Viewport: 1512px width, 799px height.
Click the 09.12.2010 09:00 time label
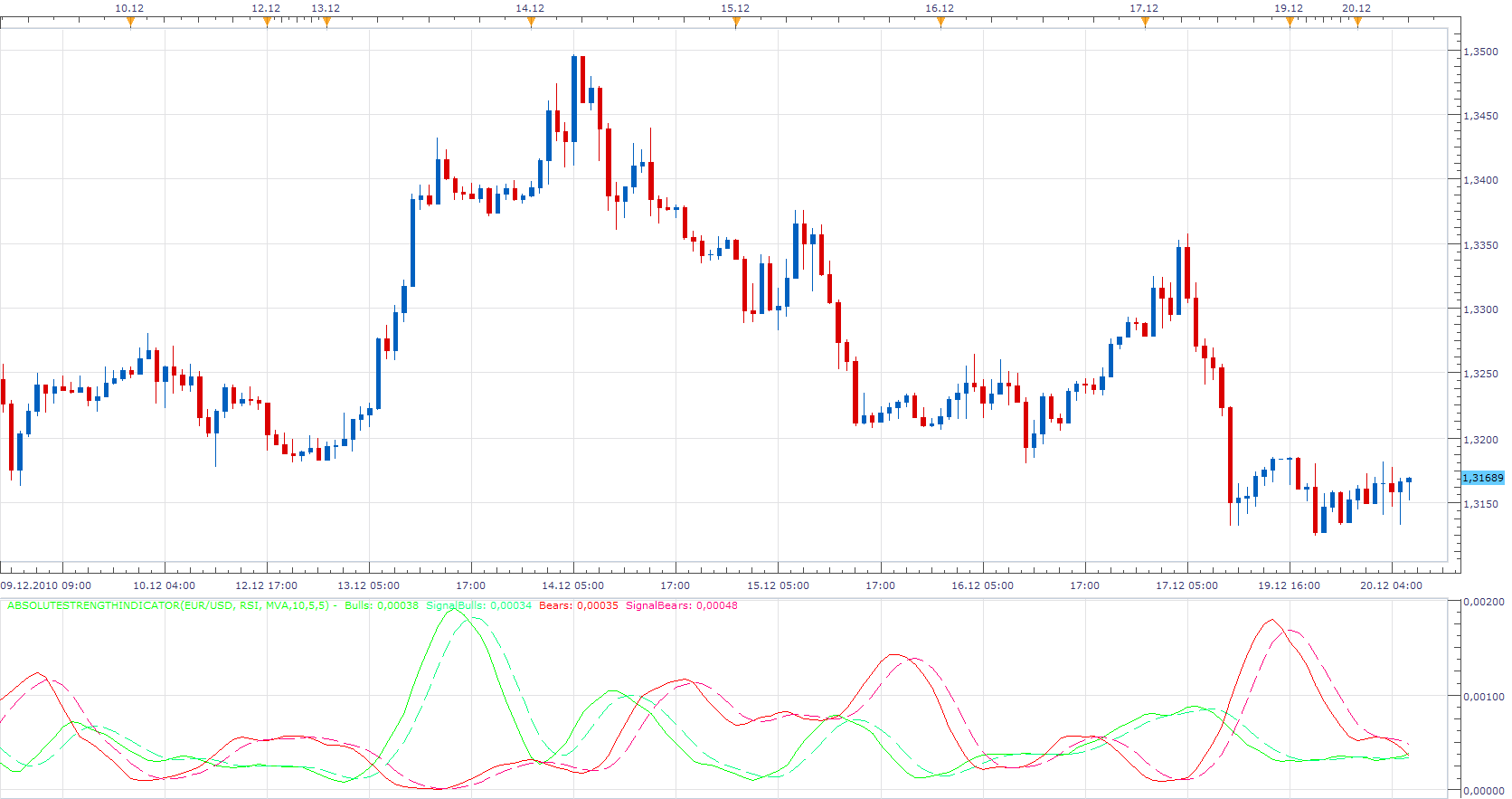(x=46, y=585)
